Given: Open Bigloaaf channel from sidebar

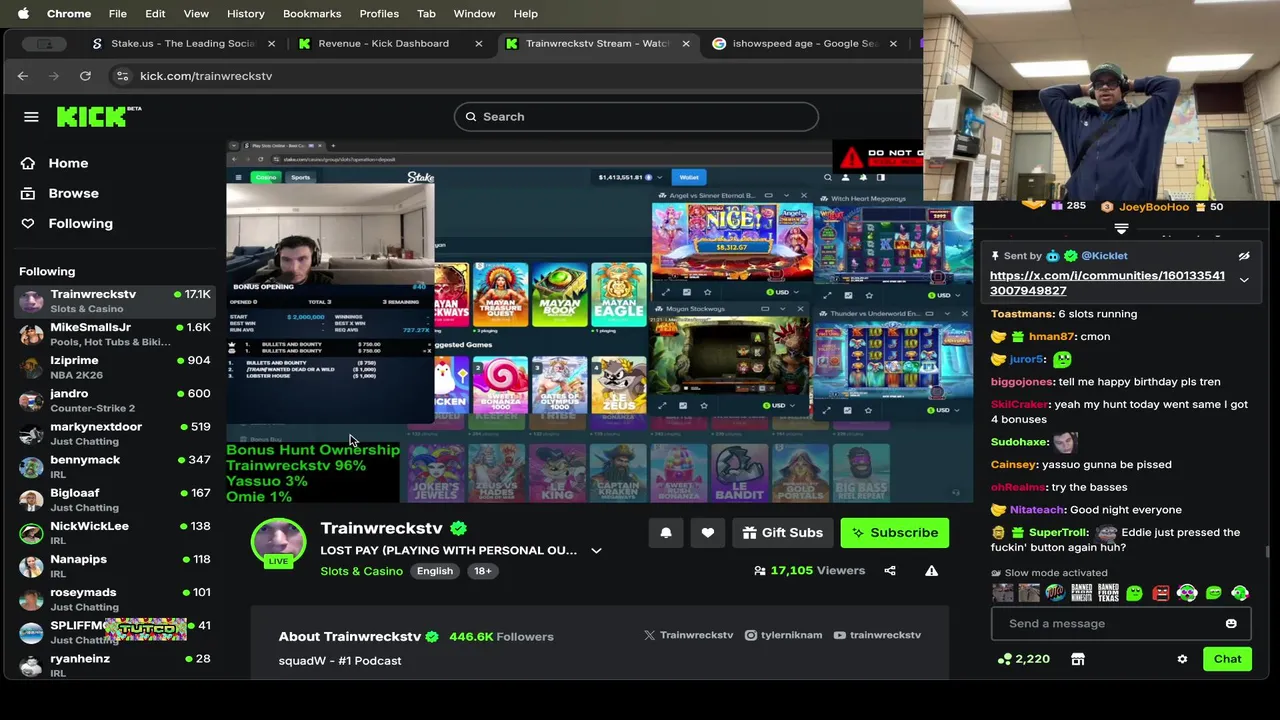Looking at the screenshot, I should tap(114, 499).
